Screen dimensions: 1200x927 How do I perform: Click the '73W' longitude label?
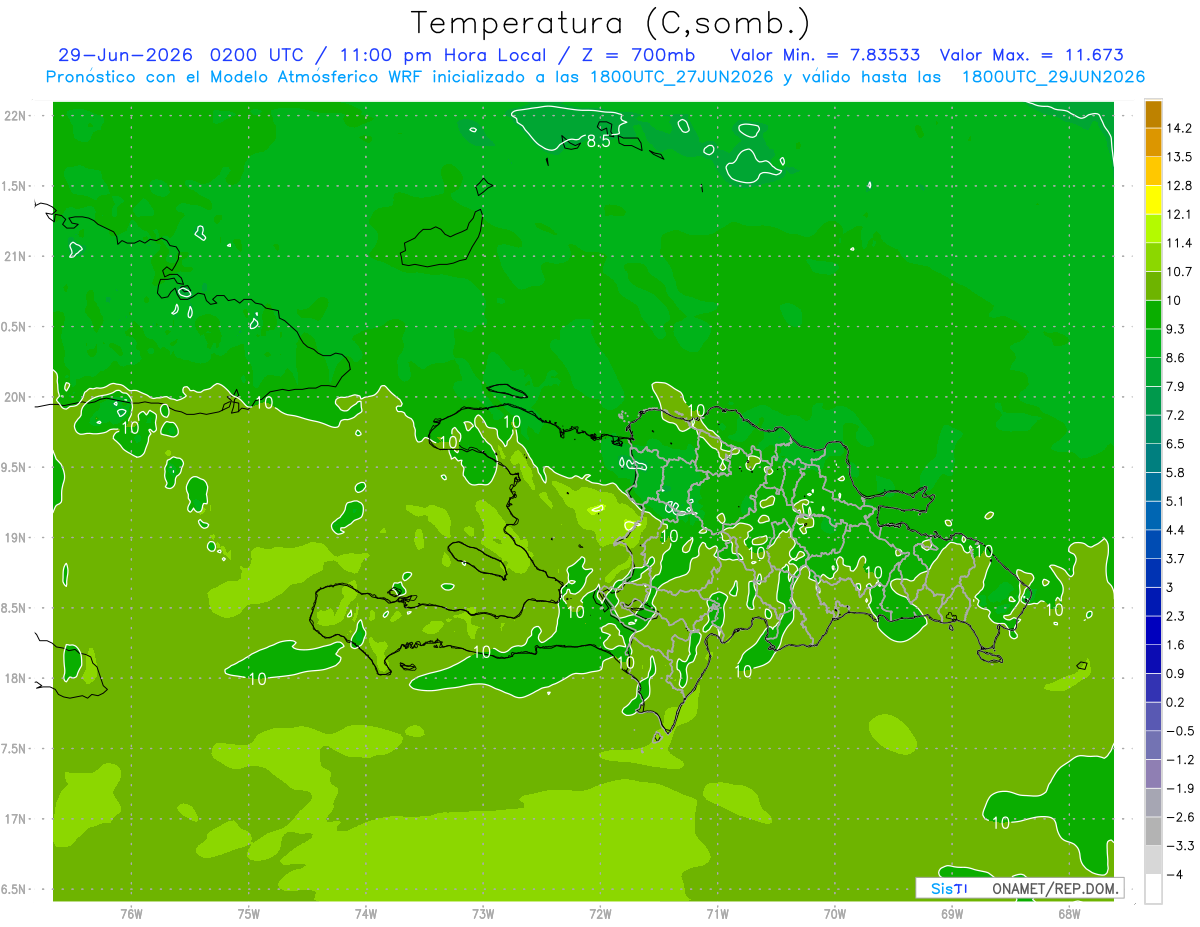483,914
